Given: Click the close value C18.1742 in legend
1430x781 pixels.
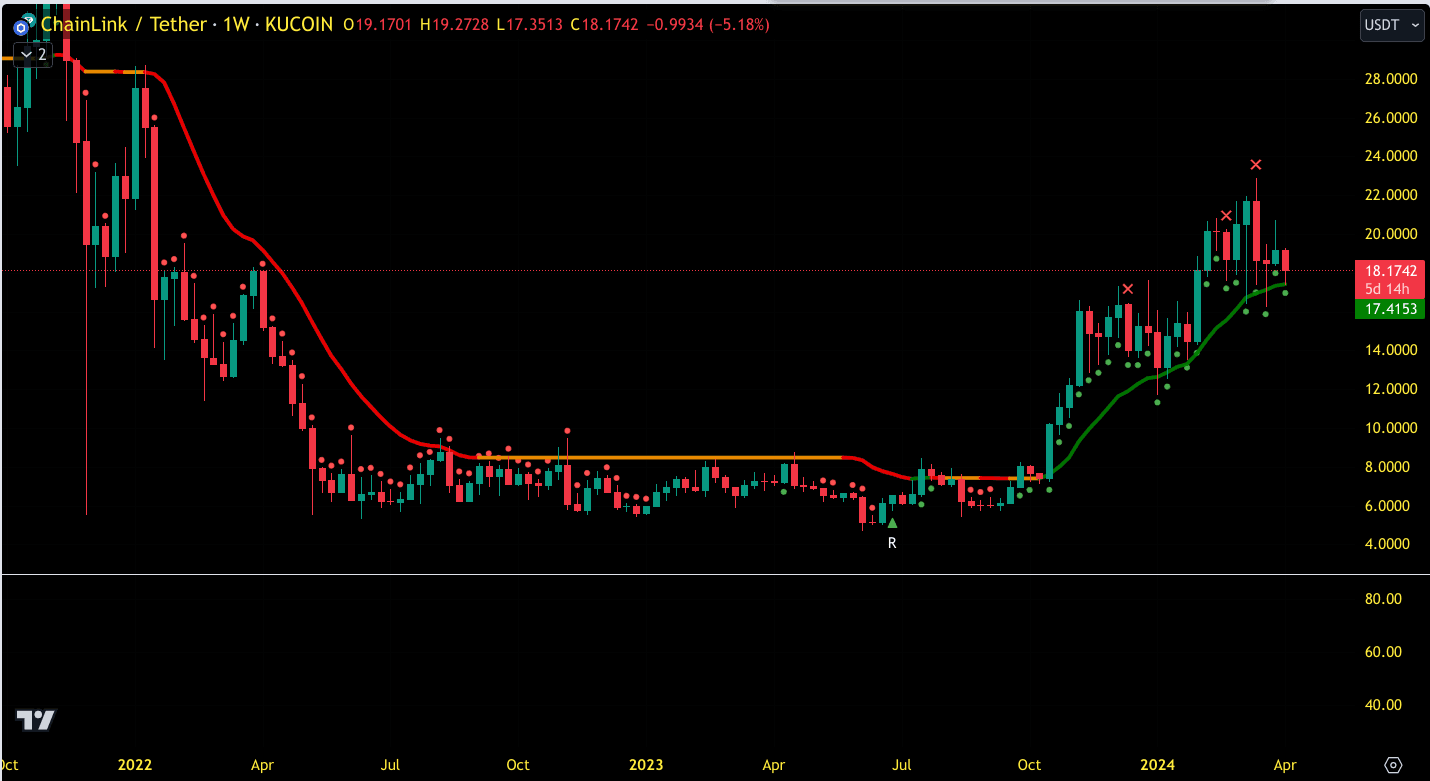Looking at the screenshot, I should point(605,25).
